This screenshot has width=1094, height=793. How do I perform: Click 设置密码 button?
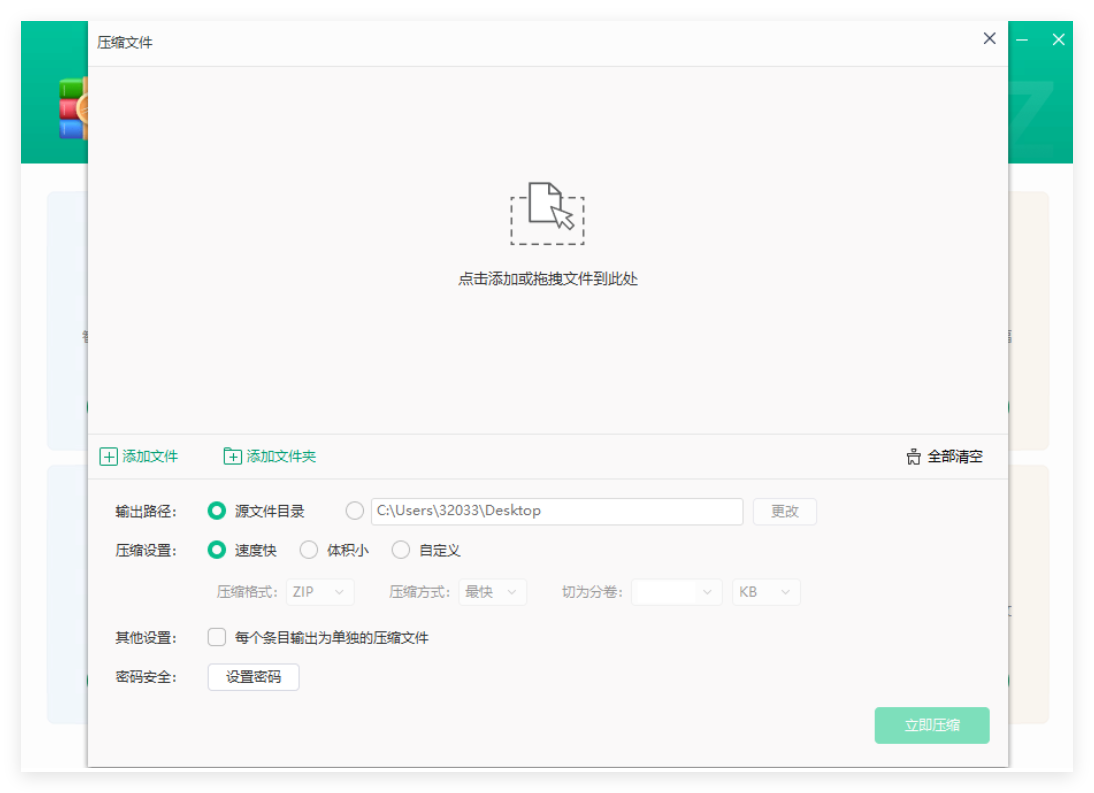coord(253,677)
